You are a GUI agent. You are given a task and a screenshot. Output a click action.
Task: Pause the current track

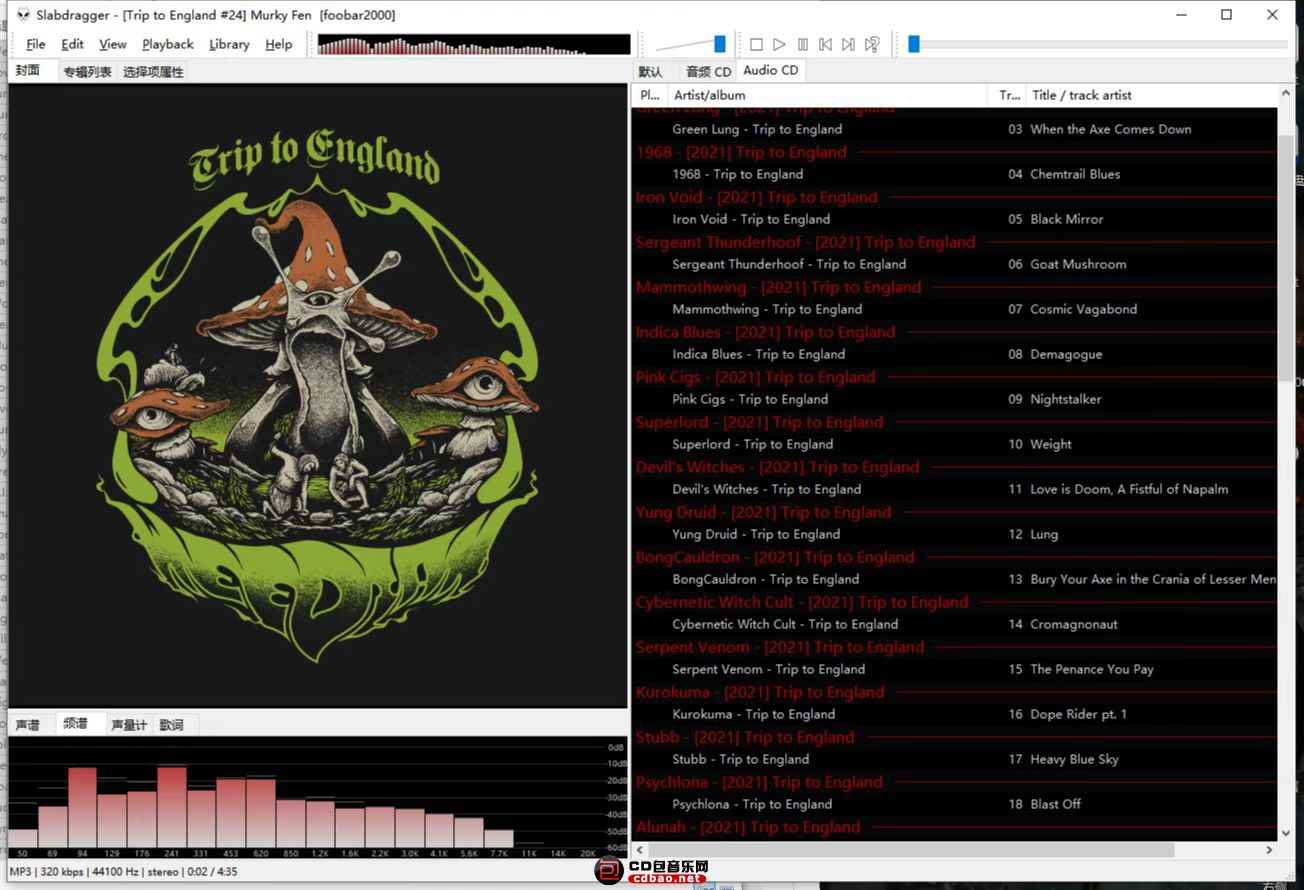click(x=802, y=44)
